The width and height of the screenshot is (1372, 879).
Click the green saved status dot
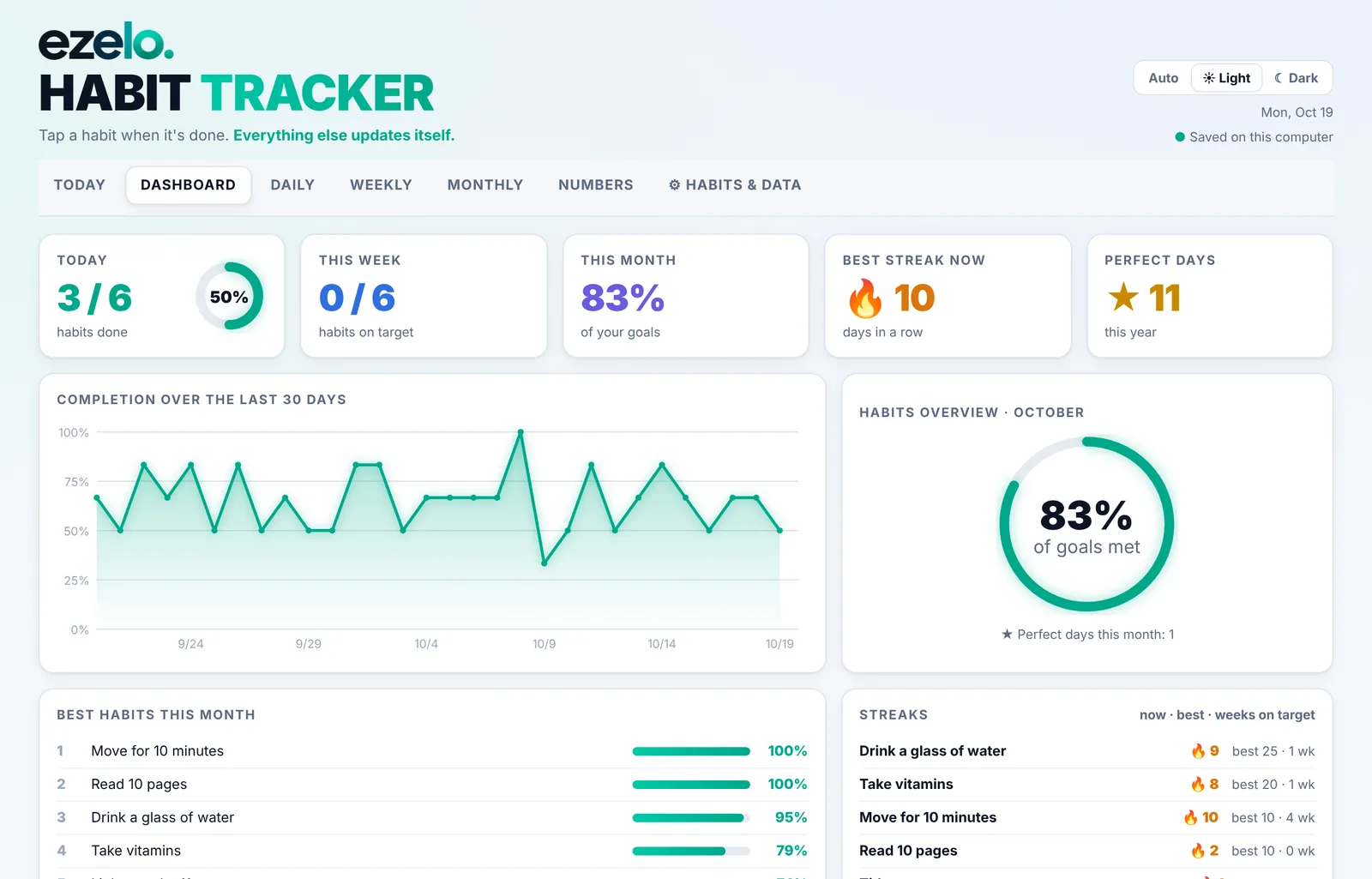1180,137
